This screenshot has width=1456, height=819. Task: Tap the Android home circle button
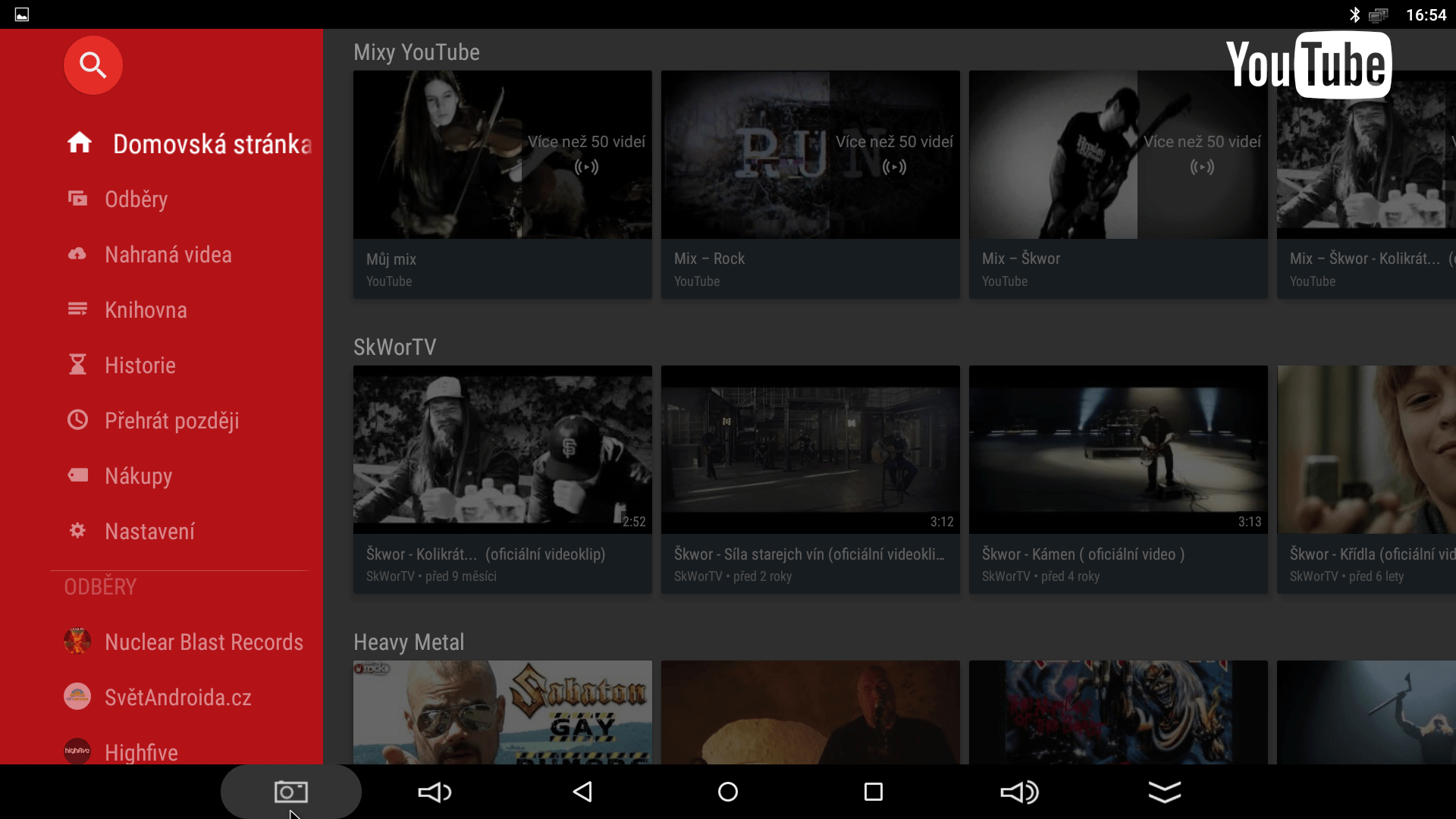pyautogui.click(x=728, y=792)
